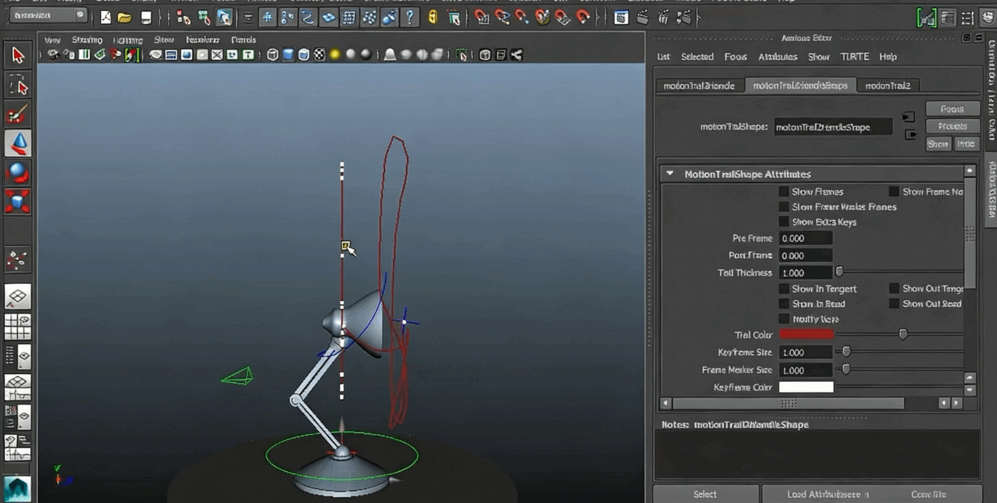Image resolution: width=997 pixels, height=503 pixels.
Task: Click the red Trail Color swatch
Action: click(x=805, y=335)
